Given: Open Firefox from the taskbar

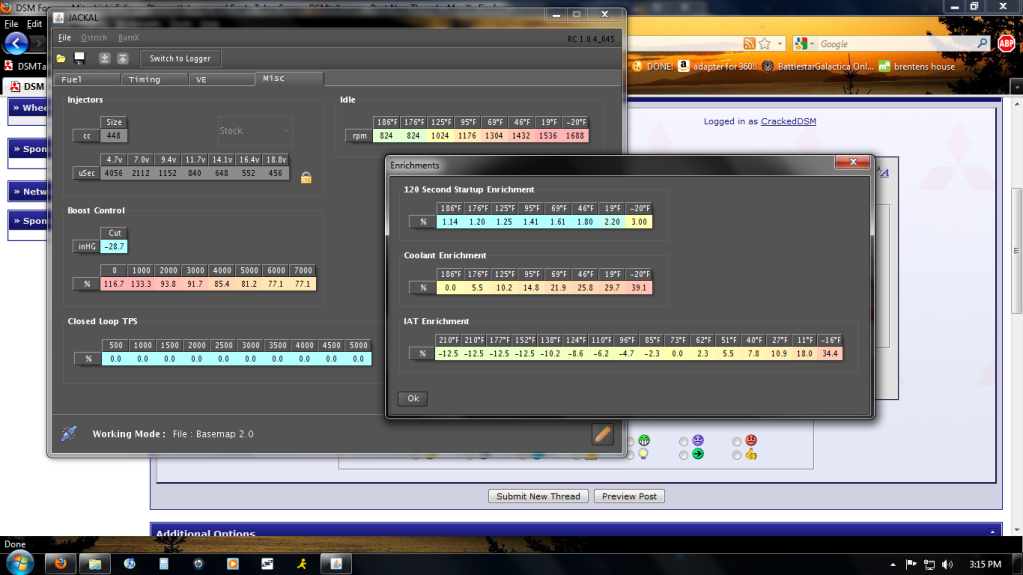Looking at the screenshot, I should (x=61, y=563).
